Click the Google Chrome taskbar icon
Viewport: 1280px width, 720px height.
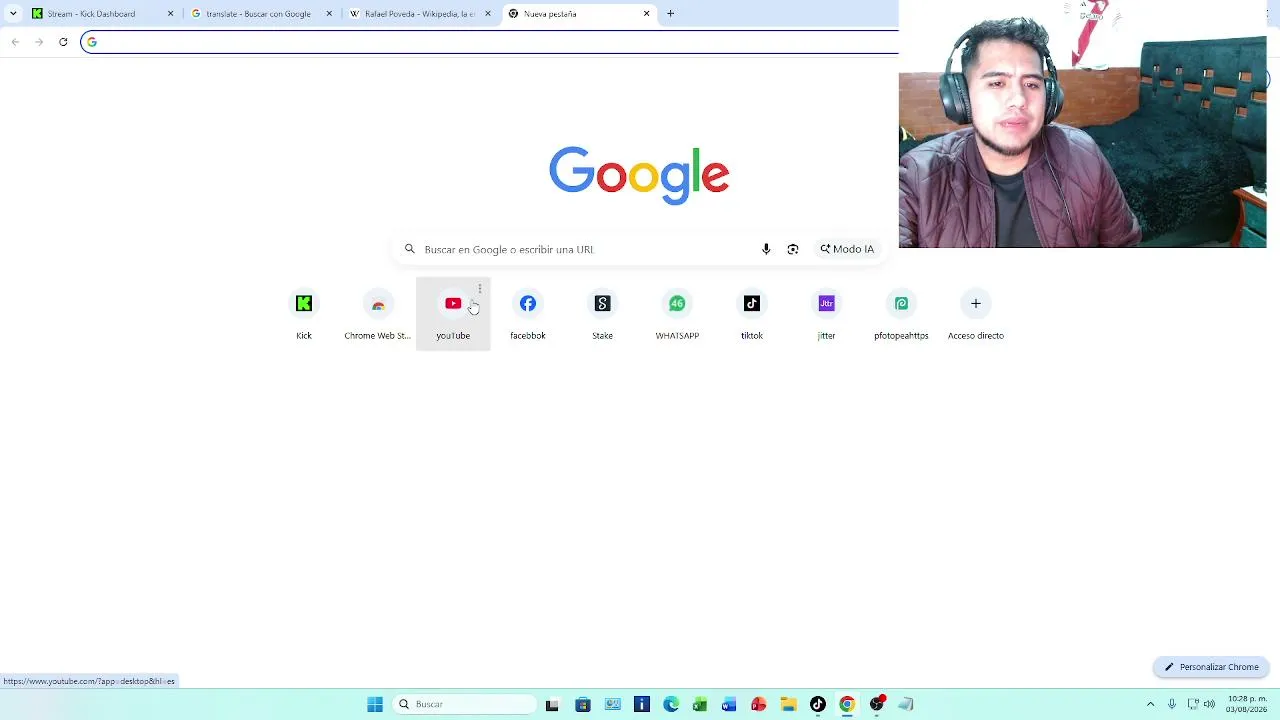tap(847, 704)
